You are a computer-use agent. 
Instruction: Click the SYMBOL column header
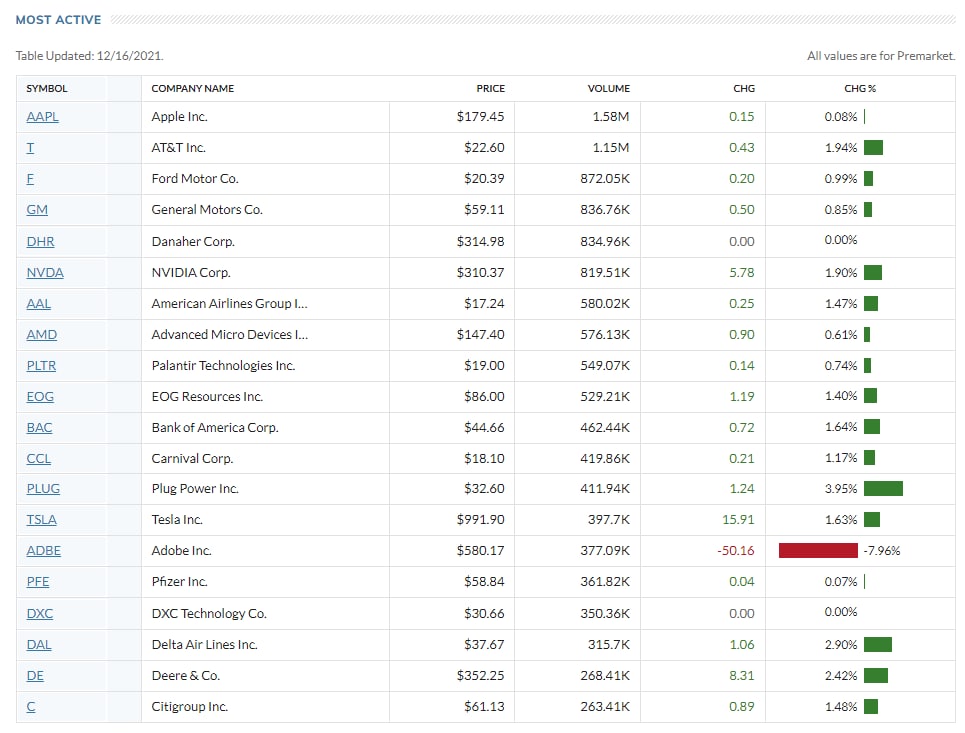(47, 89)
